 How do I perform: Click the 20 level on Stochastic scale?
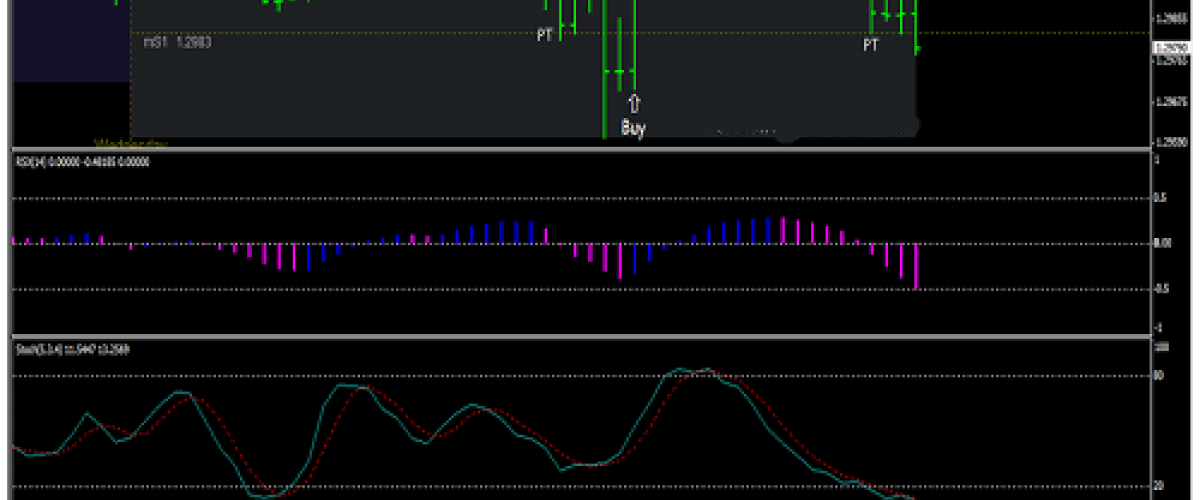click(1159, 486)
